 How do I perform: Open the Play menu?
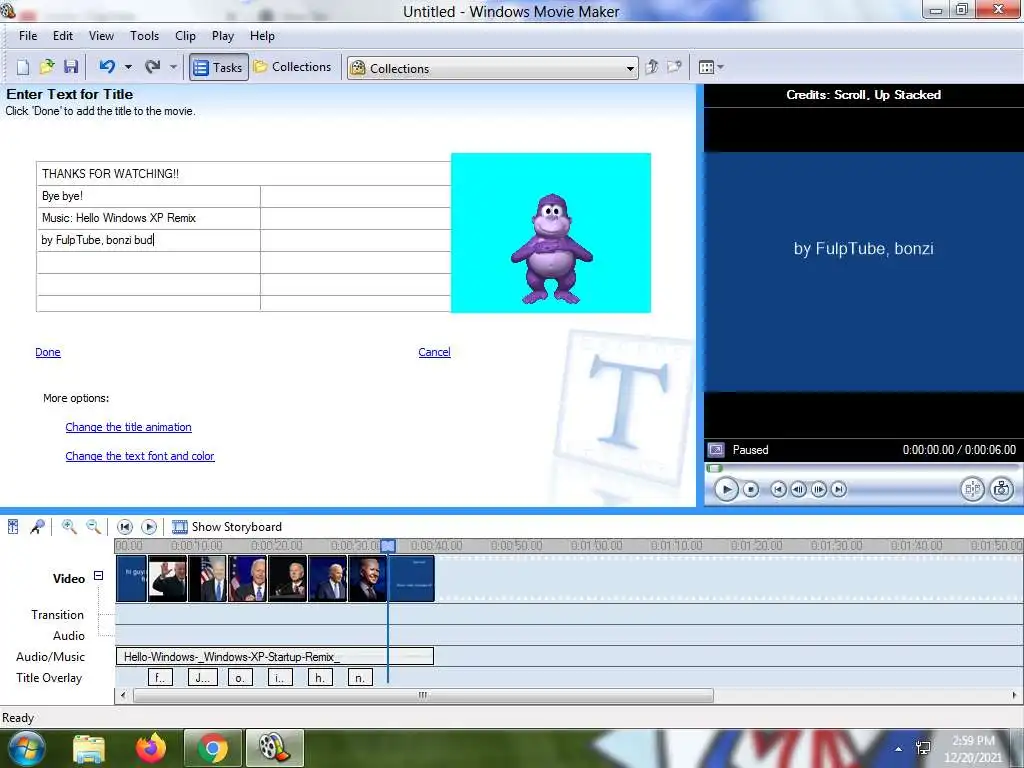[223, 36]
